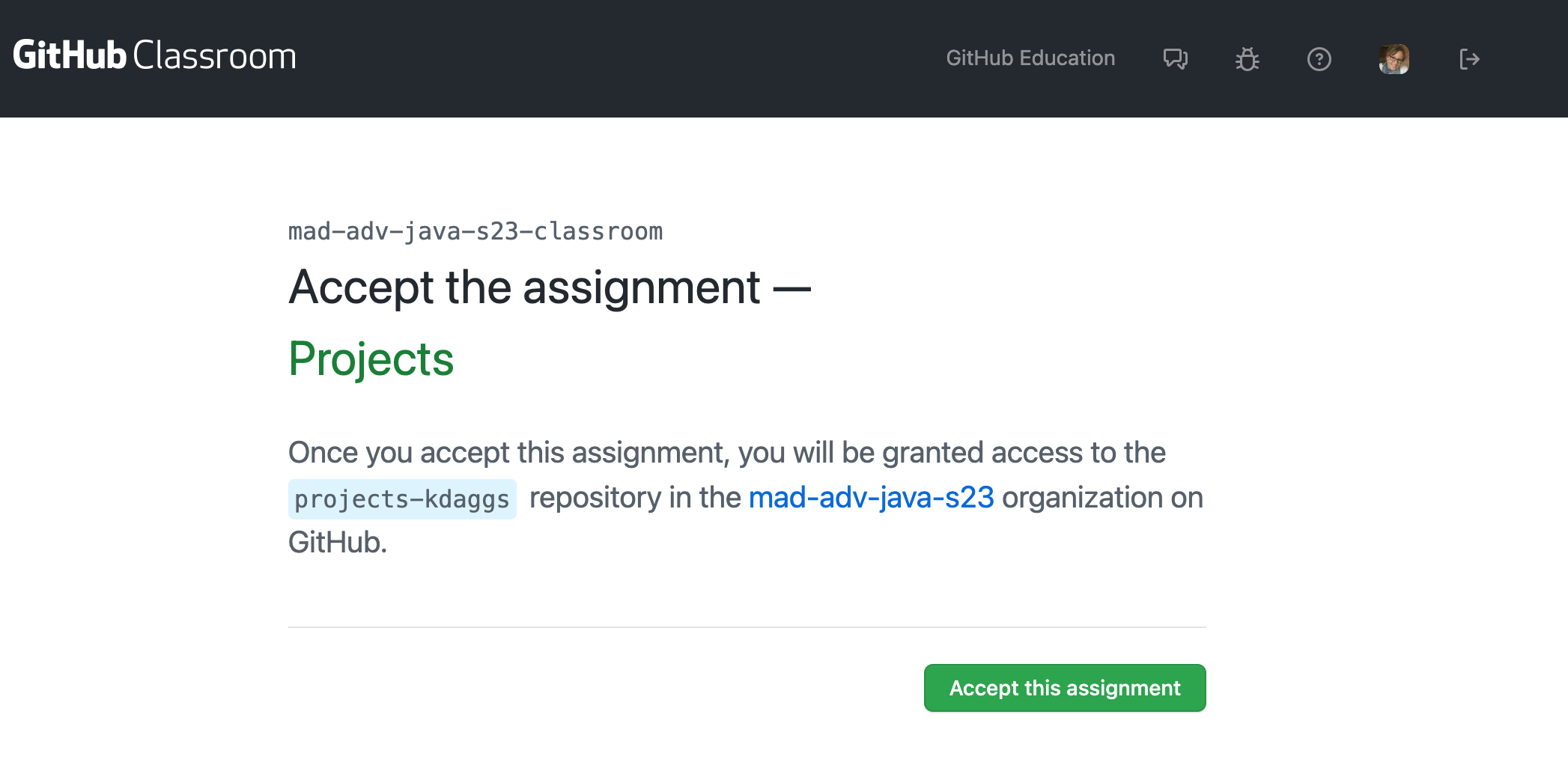Open the mad-adv-java-s23 organization link
Screen dimensions: 1568x759
871,497
